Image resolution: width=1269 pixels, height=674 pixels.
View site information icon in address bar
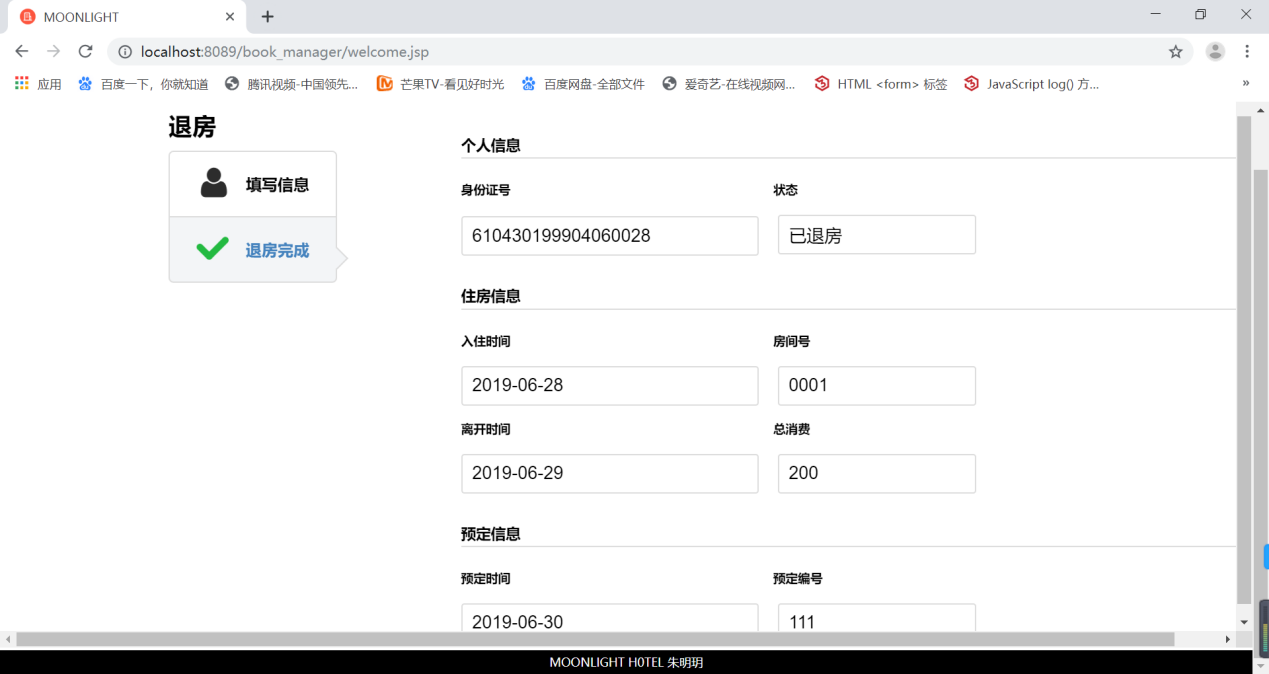click(x=125, y=52)
